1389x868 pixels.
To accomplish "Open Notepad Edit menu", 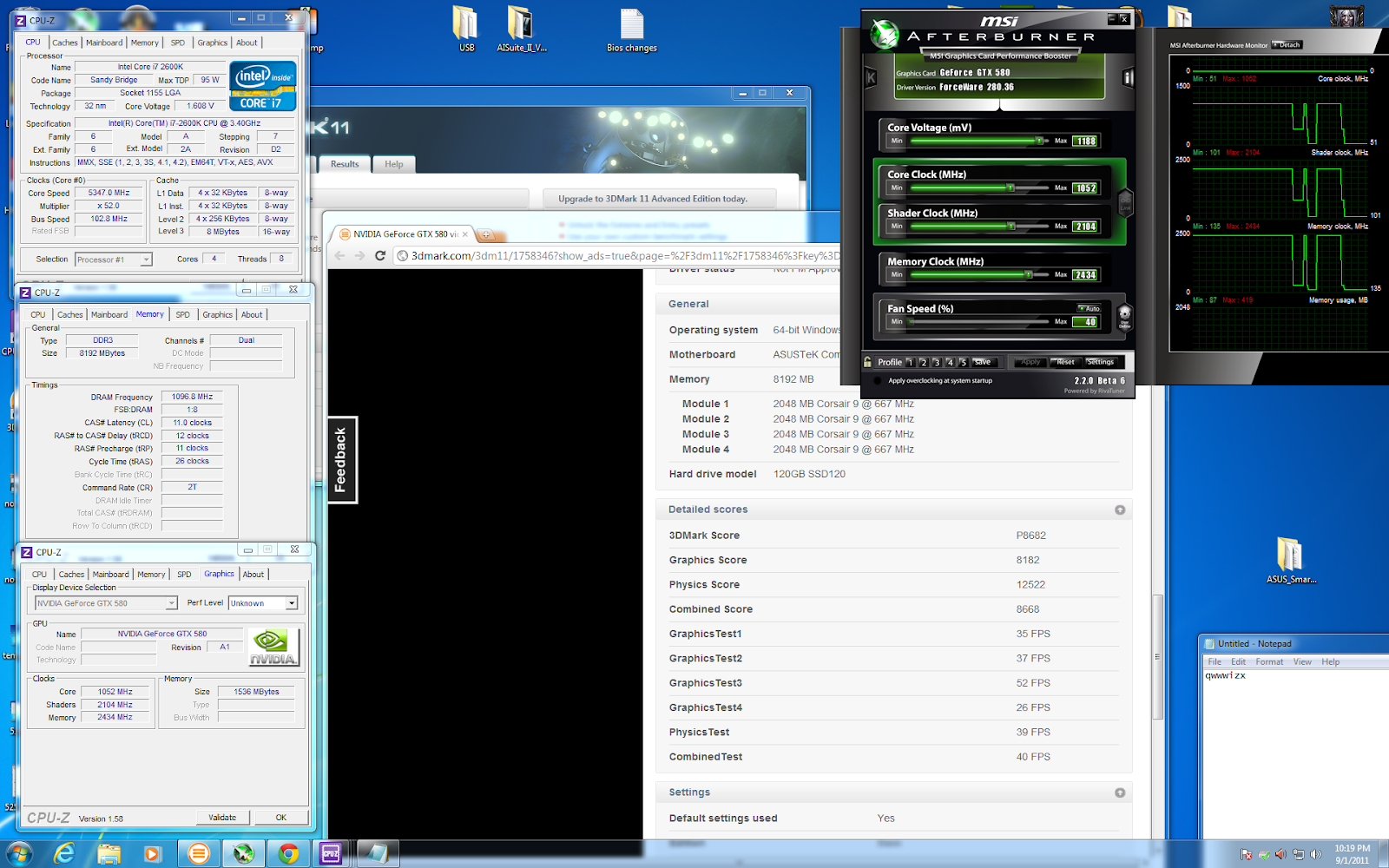I will point(1238,662).
